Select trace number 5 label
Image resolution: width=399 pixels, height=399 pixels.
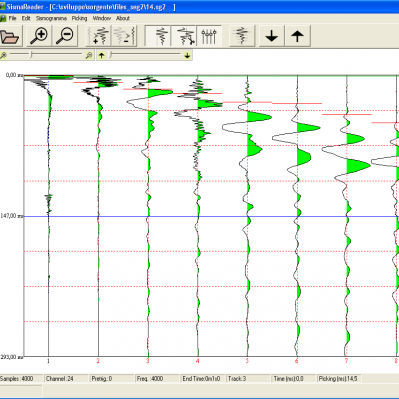[247, 361]
